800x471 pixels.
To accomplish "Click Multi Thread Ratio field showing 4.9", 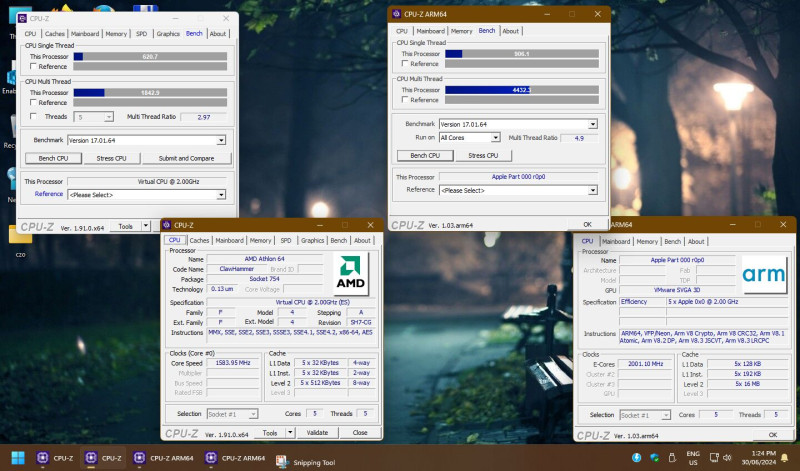I will [x=579, y=138].
